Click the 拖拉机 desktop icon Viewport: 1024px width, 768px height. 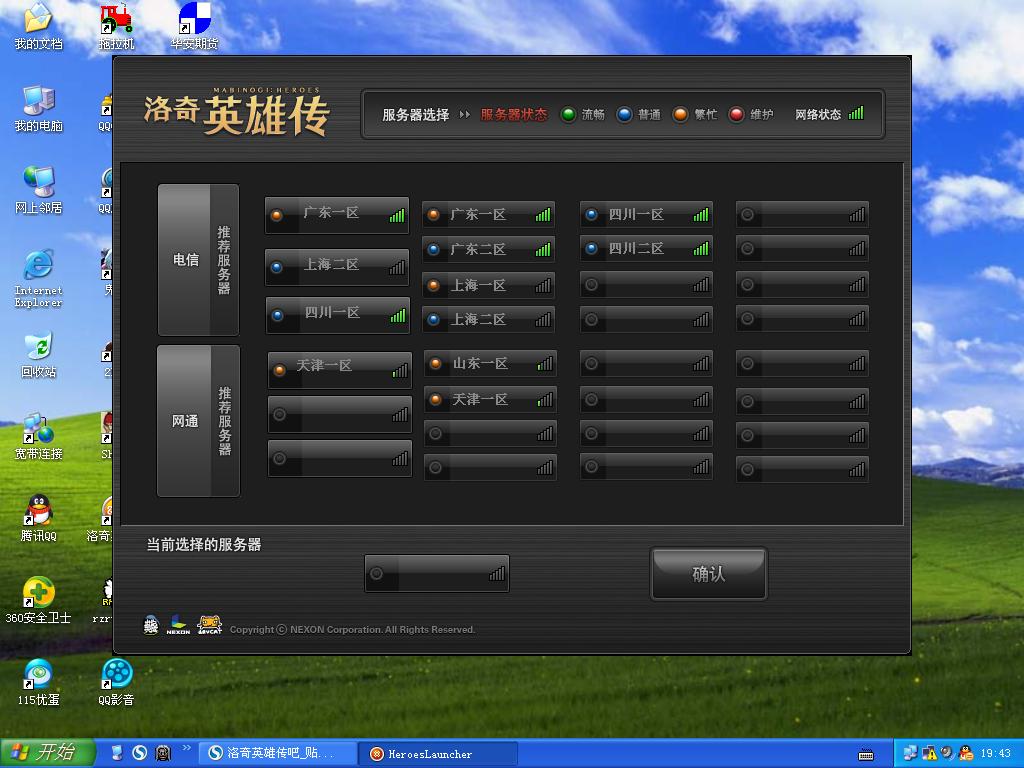coord(116,27)
